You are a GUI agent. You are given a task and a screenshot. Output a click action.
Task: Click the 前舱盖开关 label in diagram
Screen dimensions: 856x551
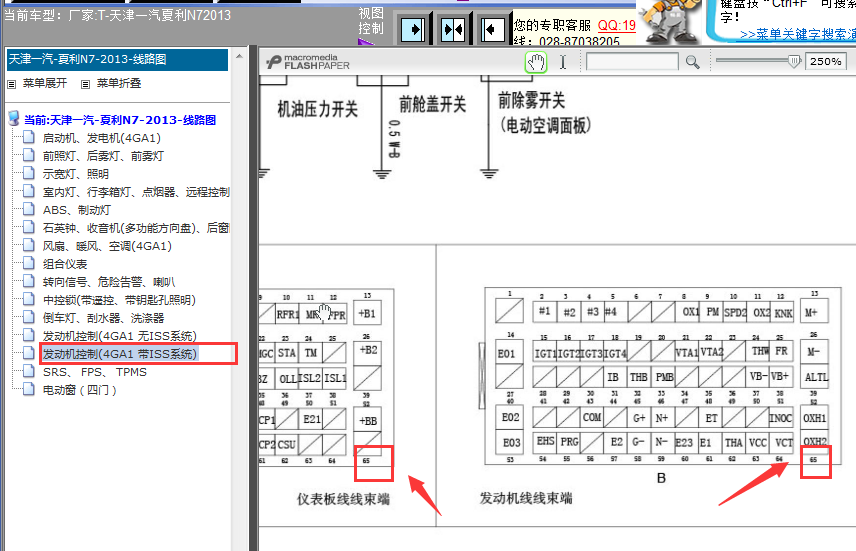[432, 104]
